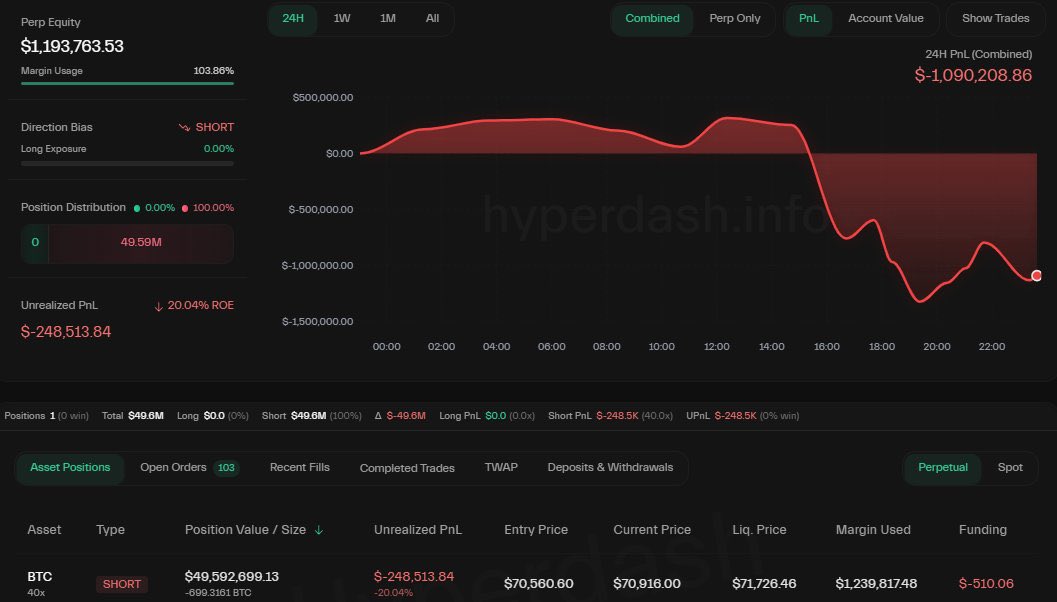Sort table by Unrealized PnL column

[418, 530]
